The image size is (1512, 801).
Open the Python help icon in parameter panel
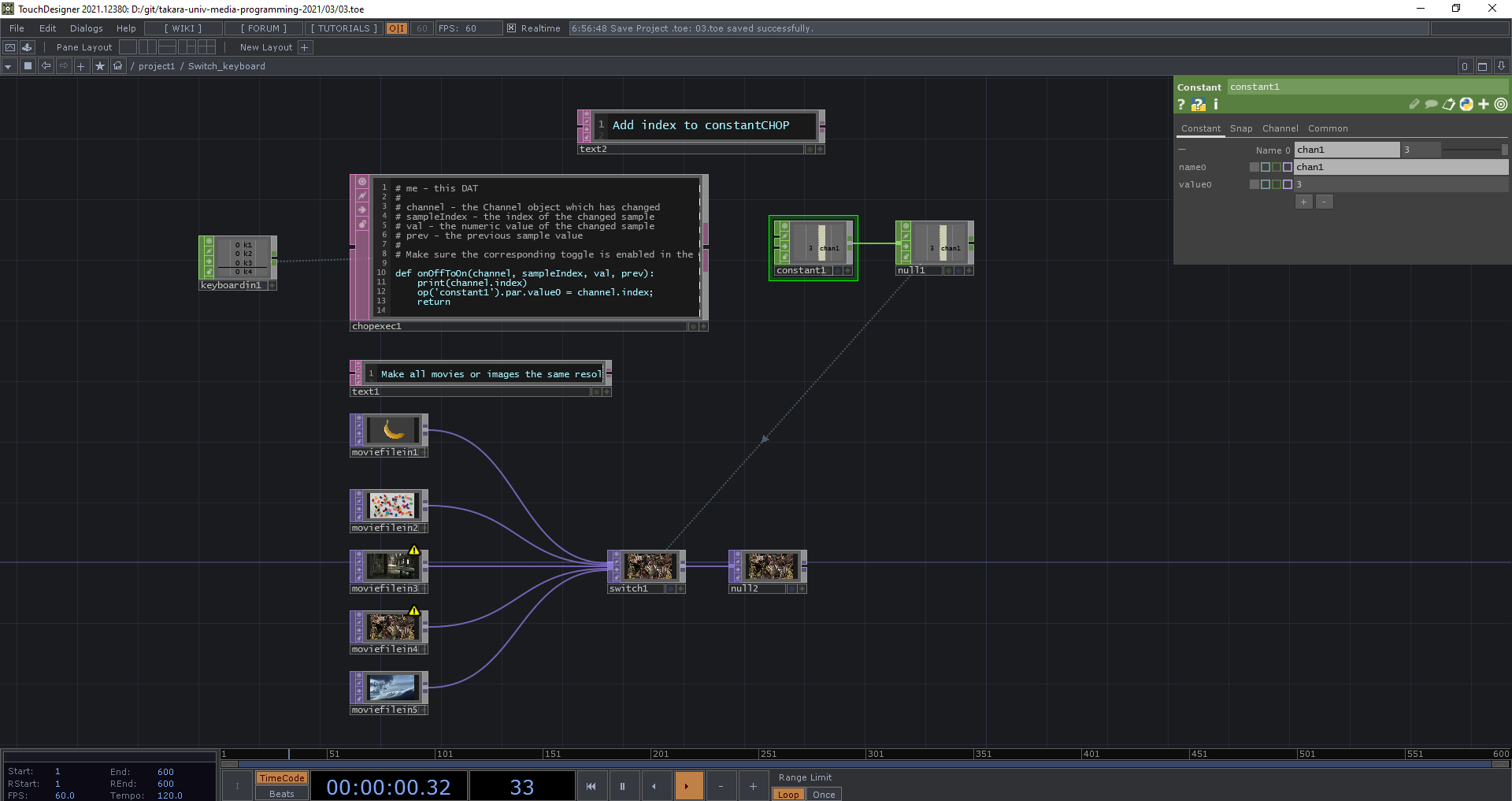pos(1199,105)
